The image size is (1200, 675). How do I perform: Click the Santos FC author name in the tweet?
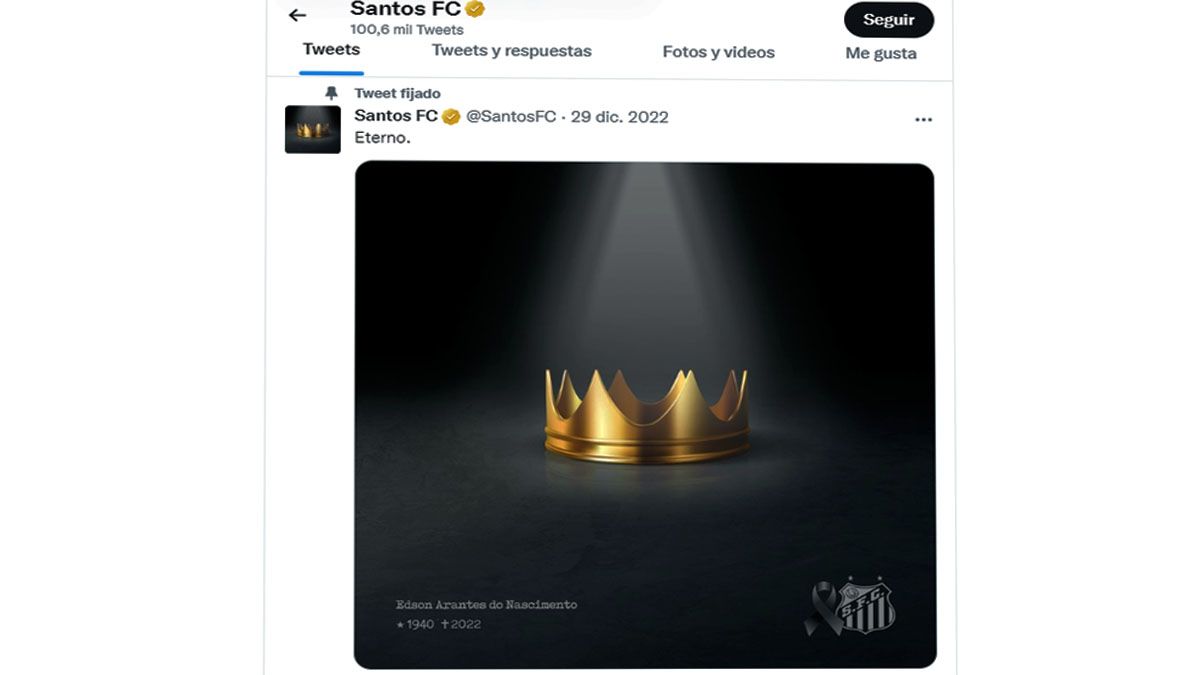pyautogui.click(x=395, y=116)
